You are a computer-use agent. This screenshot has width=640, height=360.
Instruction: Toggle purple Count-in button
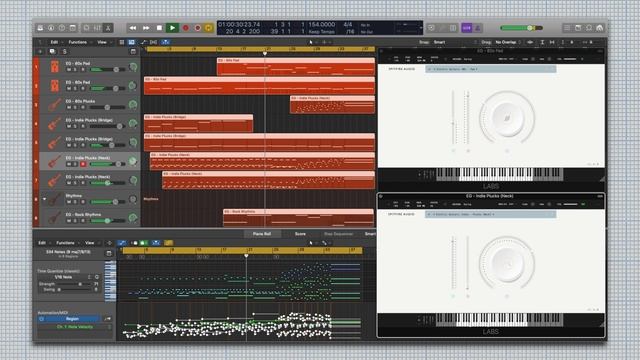click(467, 28)
